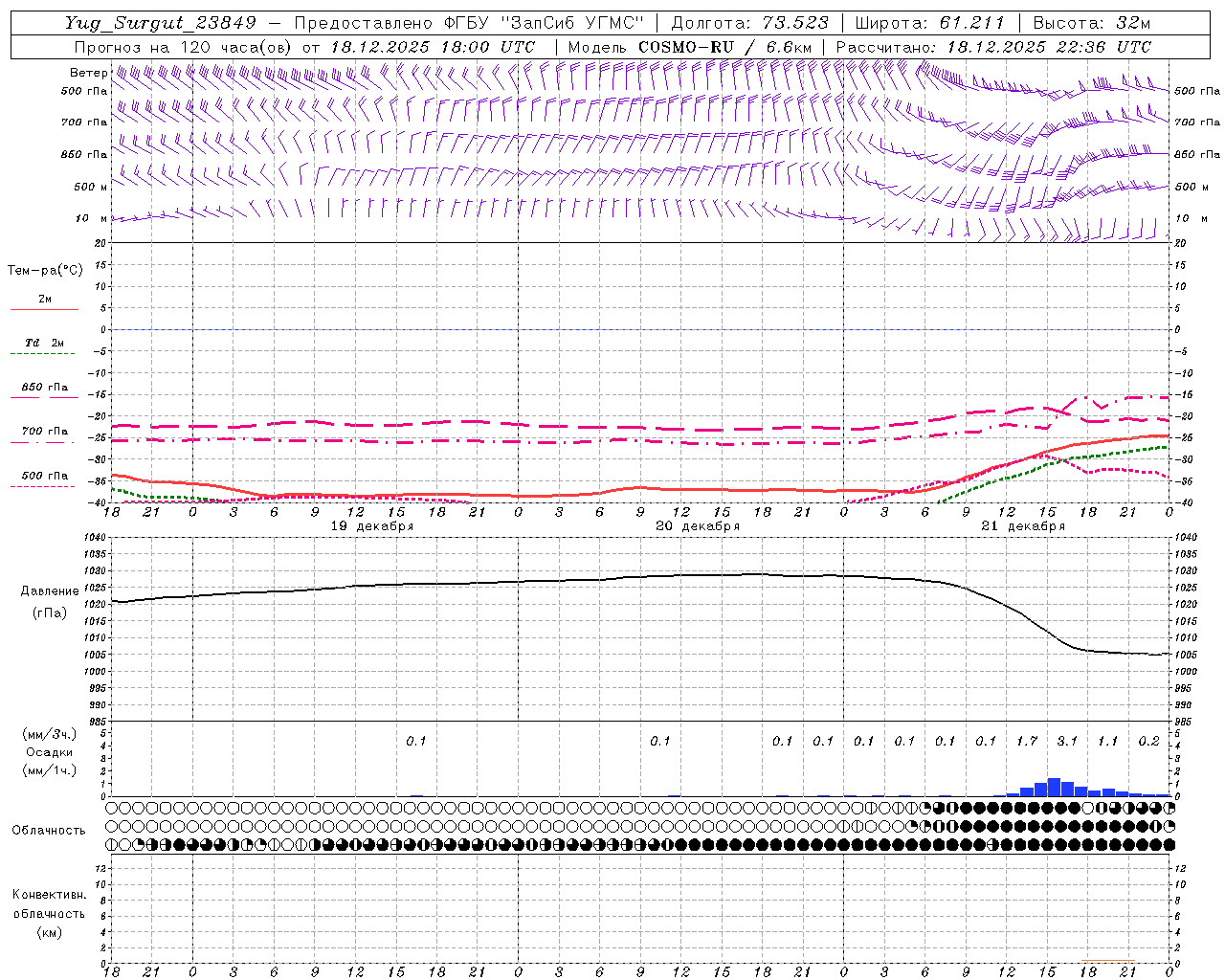Click the Ветер wind panel label
The width and height of the screenshot is (1225, 980).
tap(88, 73)
